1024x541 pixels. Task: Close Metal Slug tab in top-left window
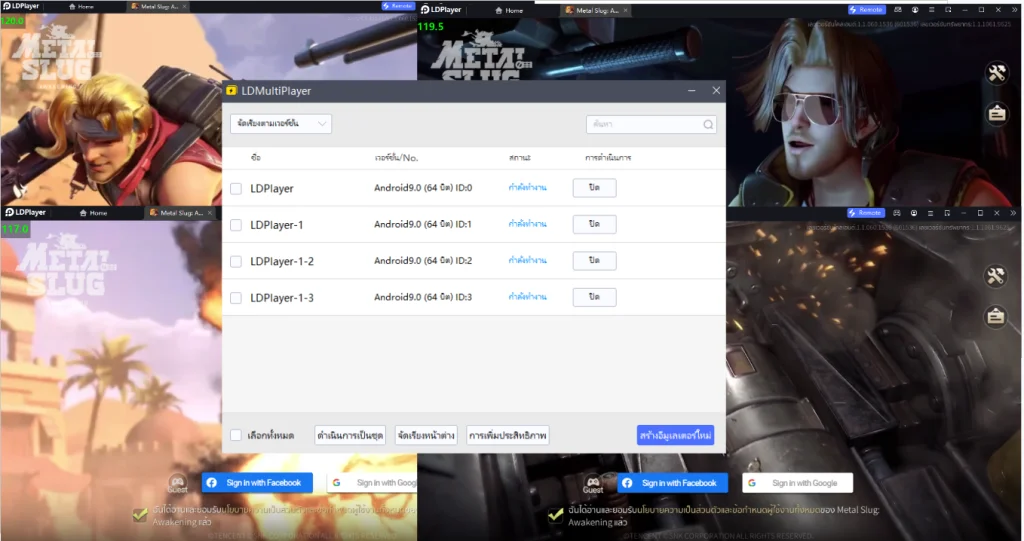pos(185,7)
